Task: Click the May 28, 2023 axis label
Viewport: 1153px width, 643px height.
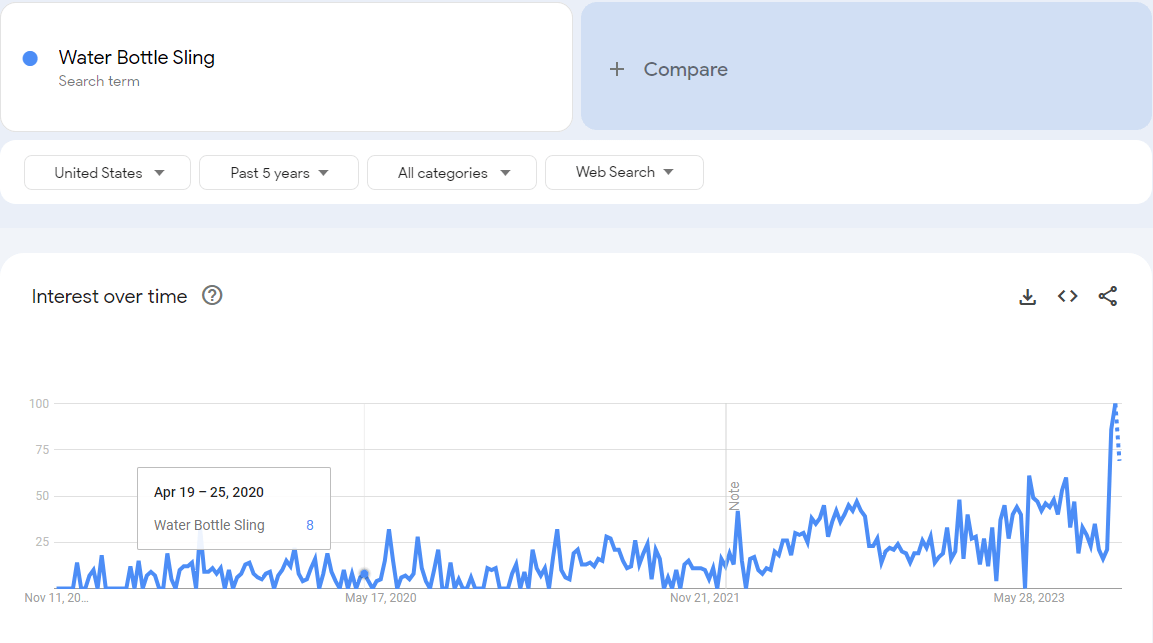Action: click(1028, 598)
